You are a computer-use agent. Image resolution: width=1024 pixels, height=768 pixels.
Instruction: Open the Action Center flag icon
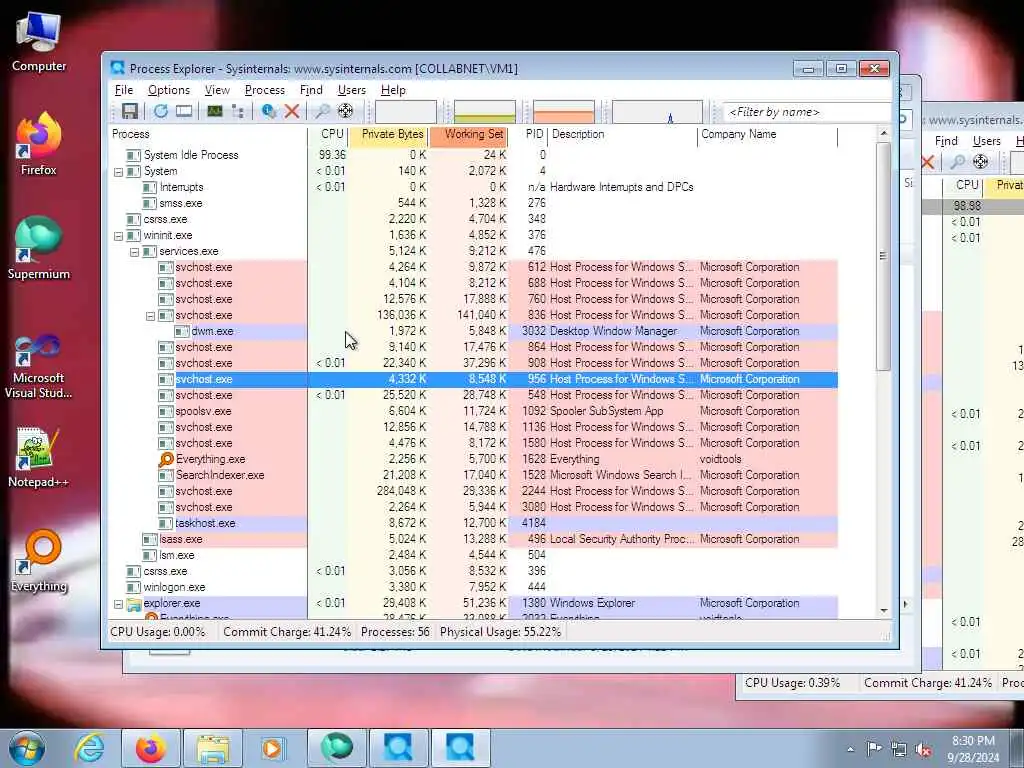click(874, 749)
